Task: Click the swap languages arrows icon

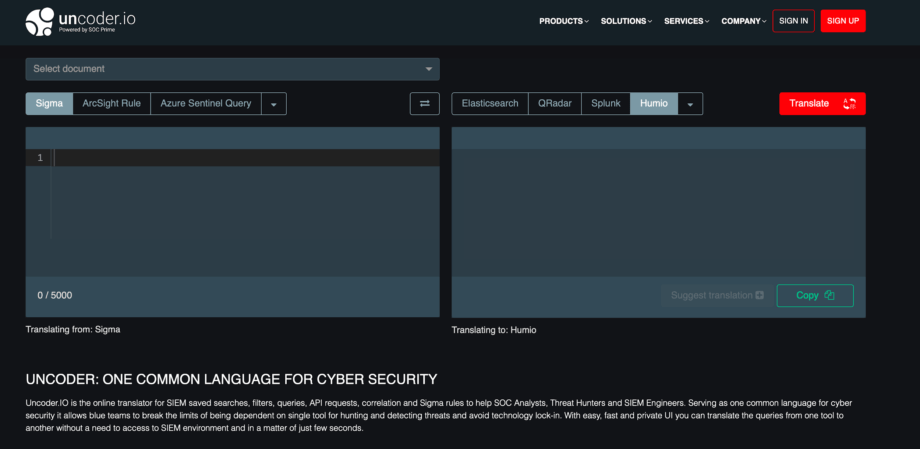Action: pyautogui.click(x=424, y=103)
